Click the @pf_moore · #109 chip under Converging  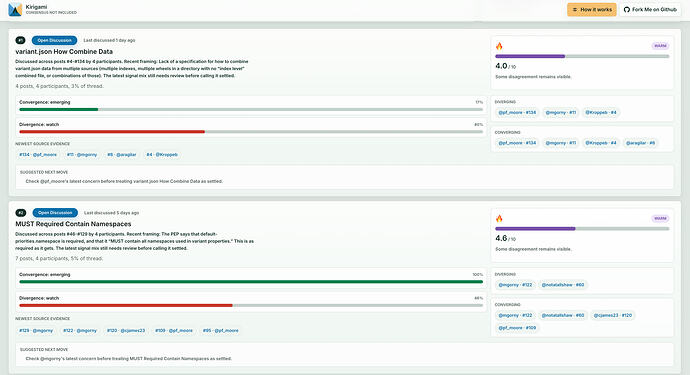[517, 328]
